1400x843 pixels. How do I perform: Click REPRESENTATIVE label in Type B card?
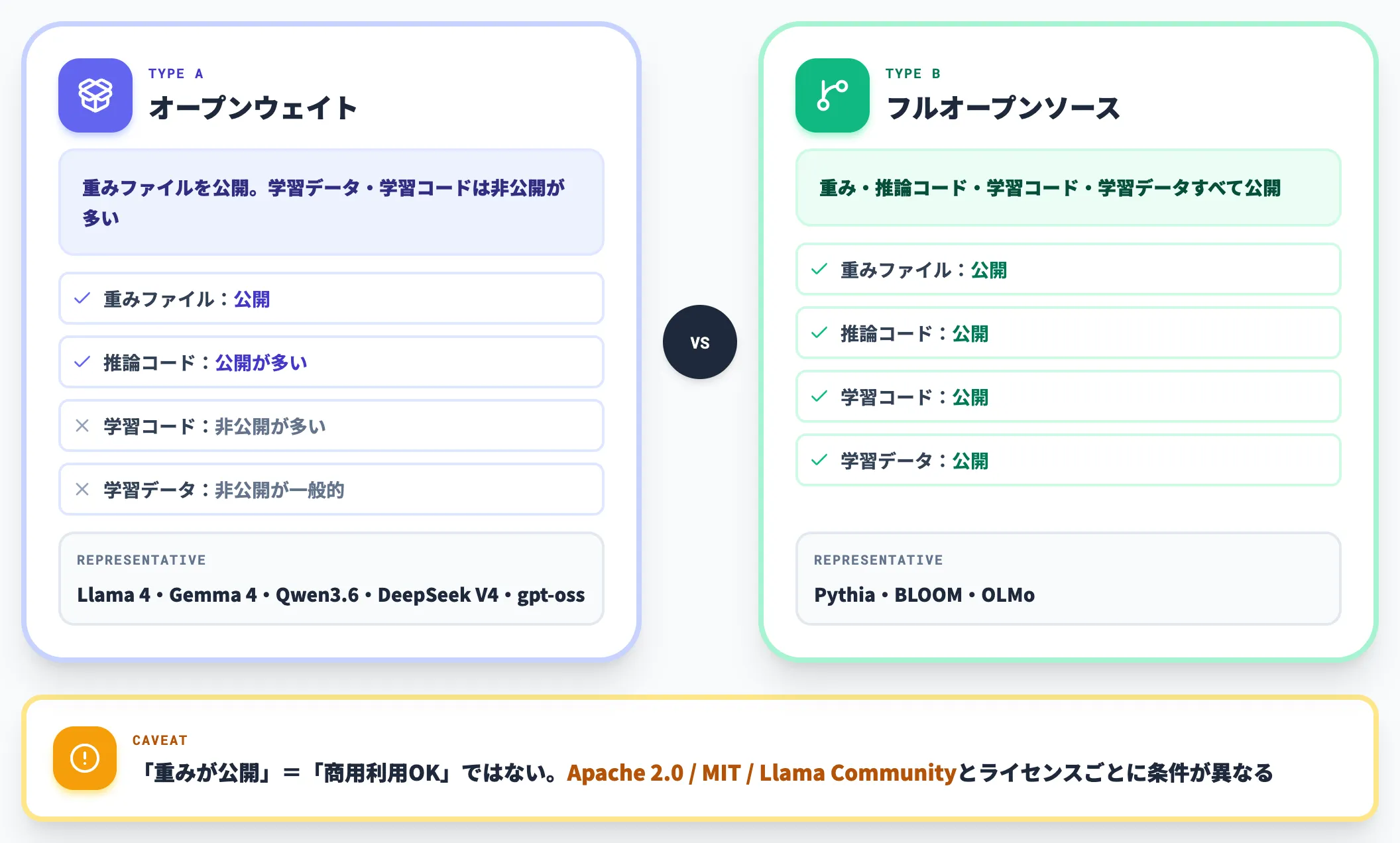tap(878, 560)
